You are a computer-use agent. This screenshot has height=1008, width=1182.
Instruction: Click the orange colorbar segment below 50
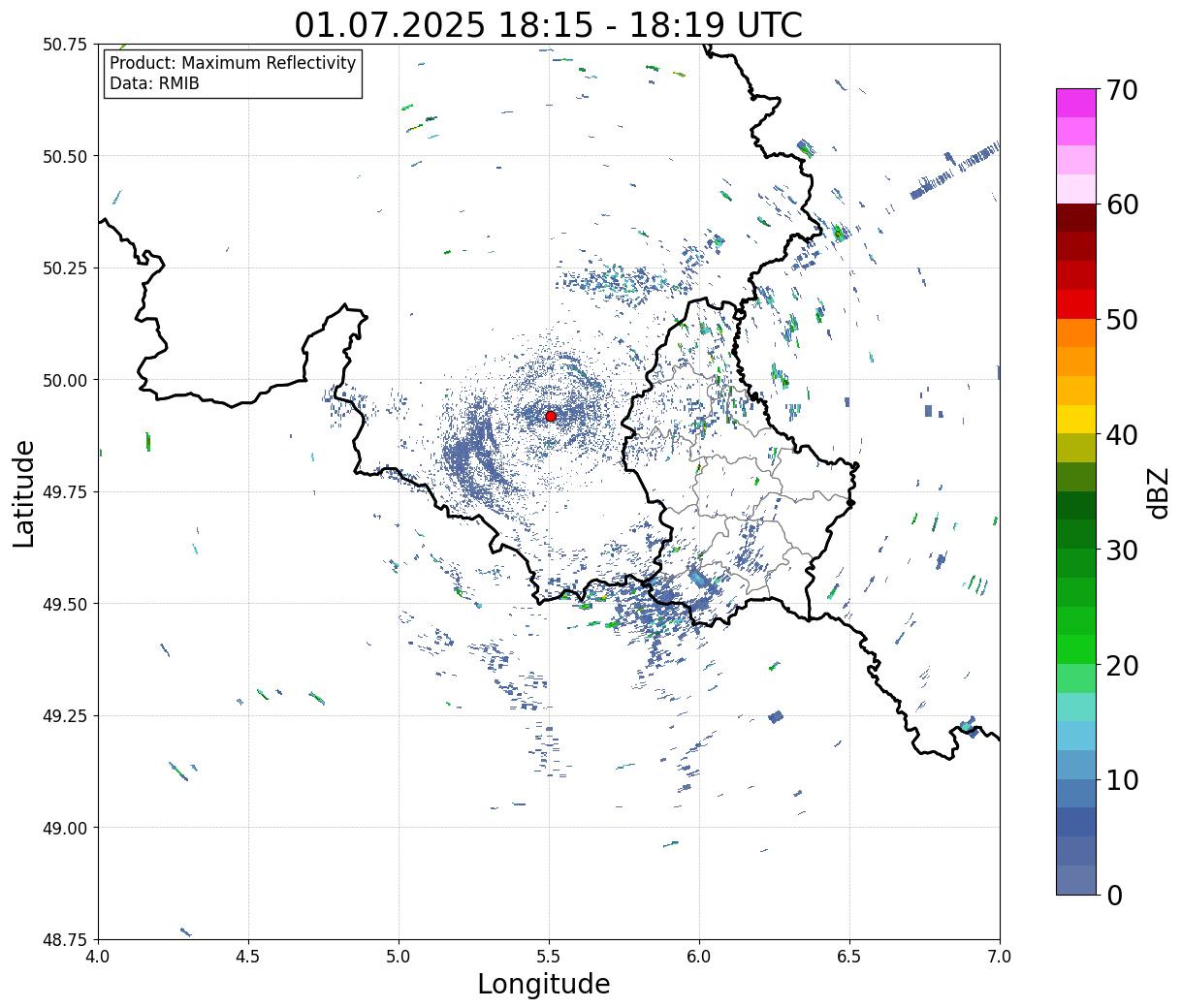coord(1076,332)
